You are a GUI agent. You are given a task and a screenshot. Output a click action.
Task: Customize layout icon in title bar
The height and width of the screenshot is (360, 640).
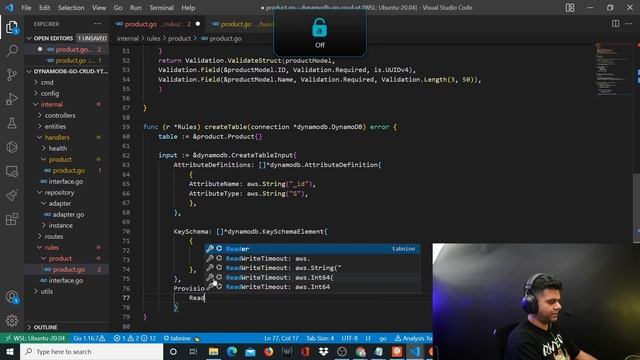click(570, 7)
